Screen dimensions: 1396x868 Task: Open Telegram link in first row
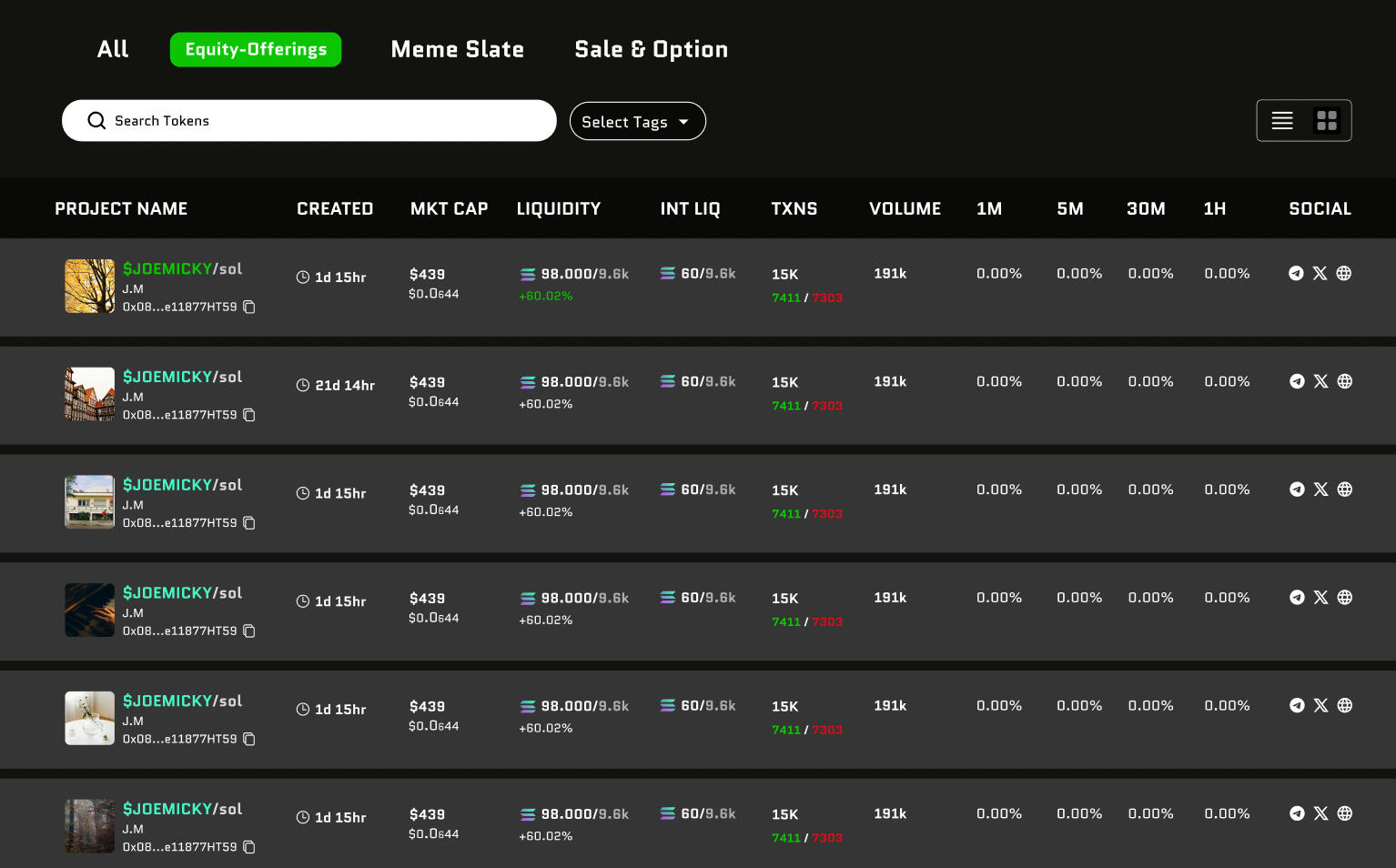(1296, 273)
